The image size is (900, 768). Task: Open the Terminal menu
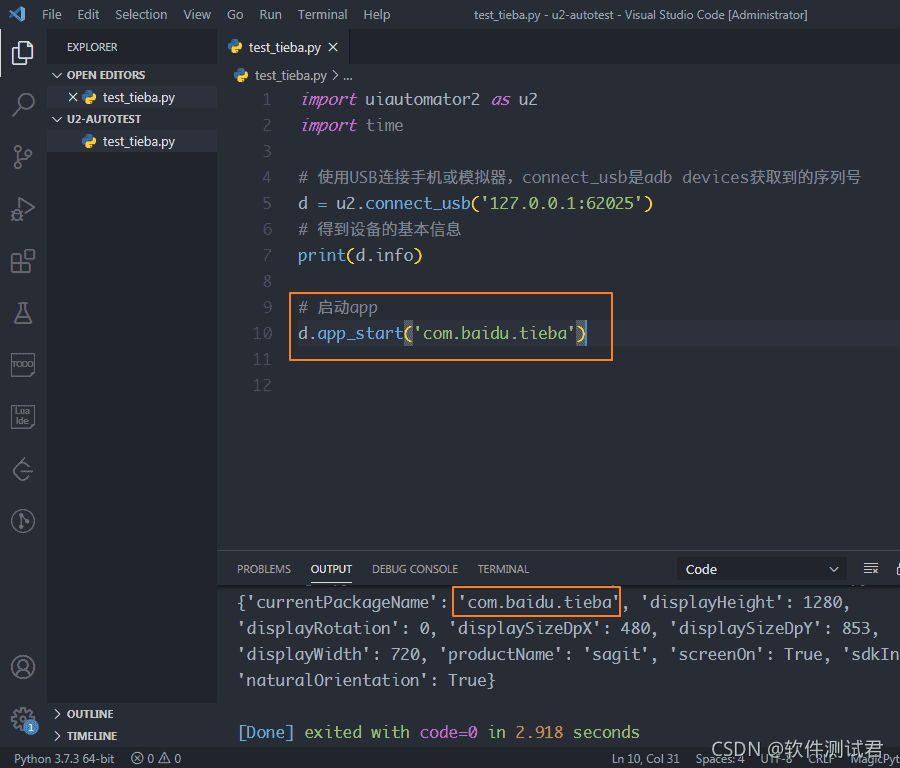[x=322, y=14]
